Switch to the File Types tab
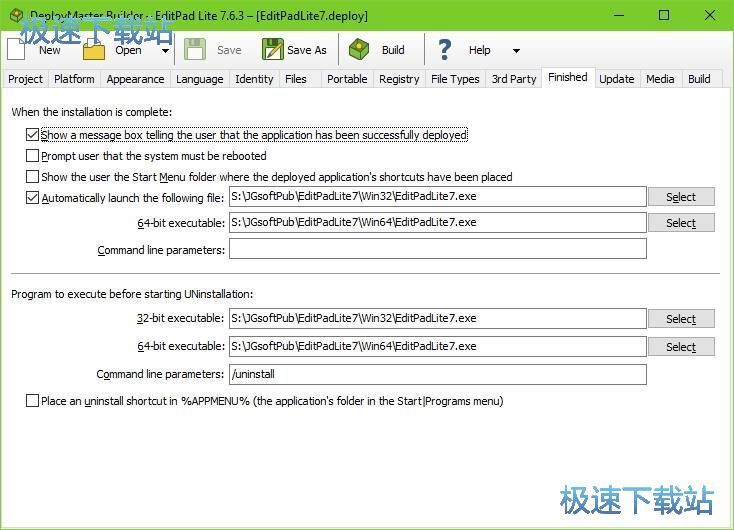734x530 pixels. (455, 79)
